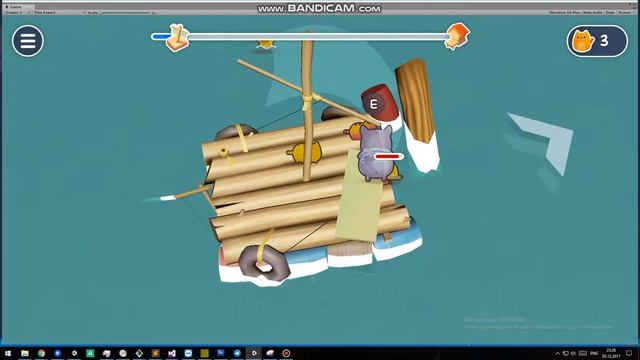Open the volume tray icon
Viewport: 640px width, 360px height.
[x=573, y=353]
